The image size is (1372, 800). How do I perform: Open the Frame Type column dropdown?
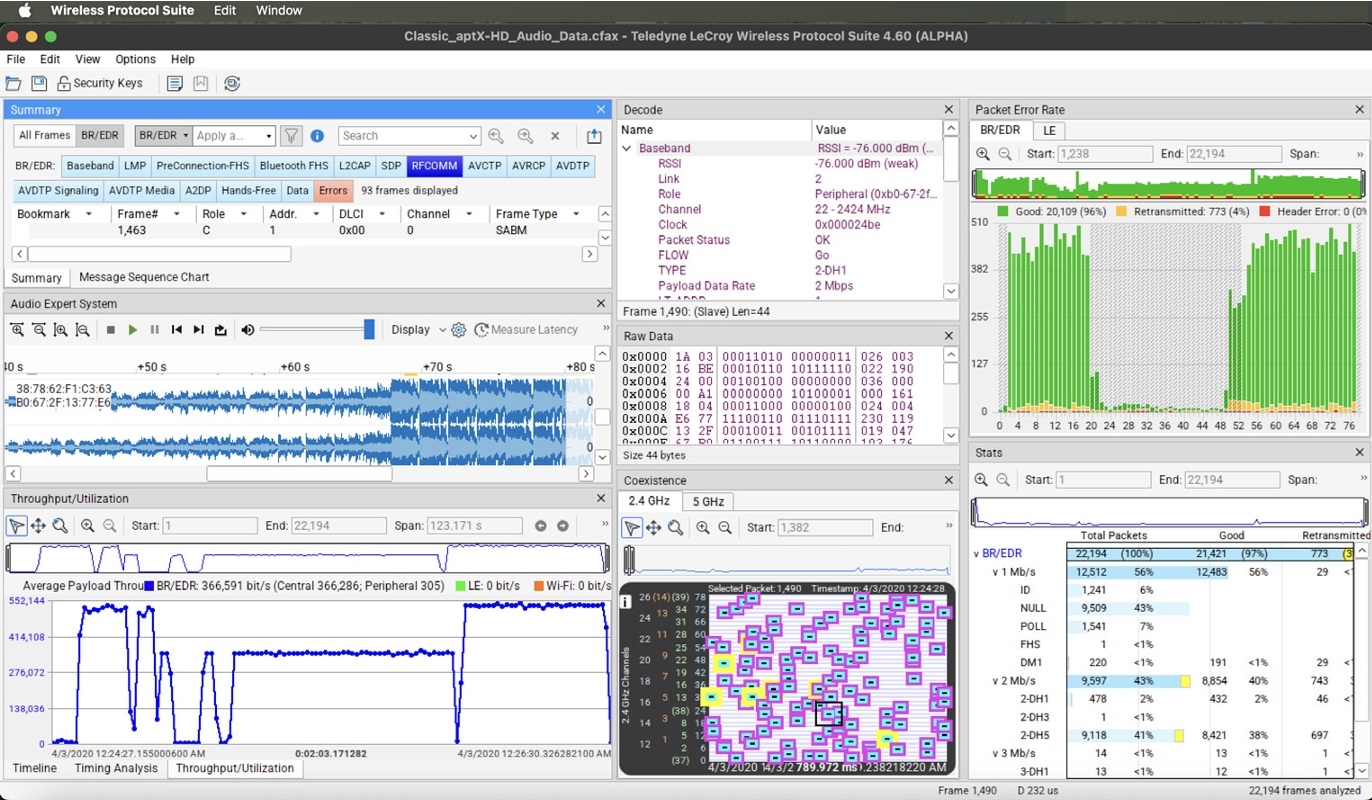[575, 214]
